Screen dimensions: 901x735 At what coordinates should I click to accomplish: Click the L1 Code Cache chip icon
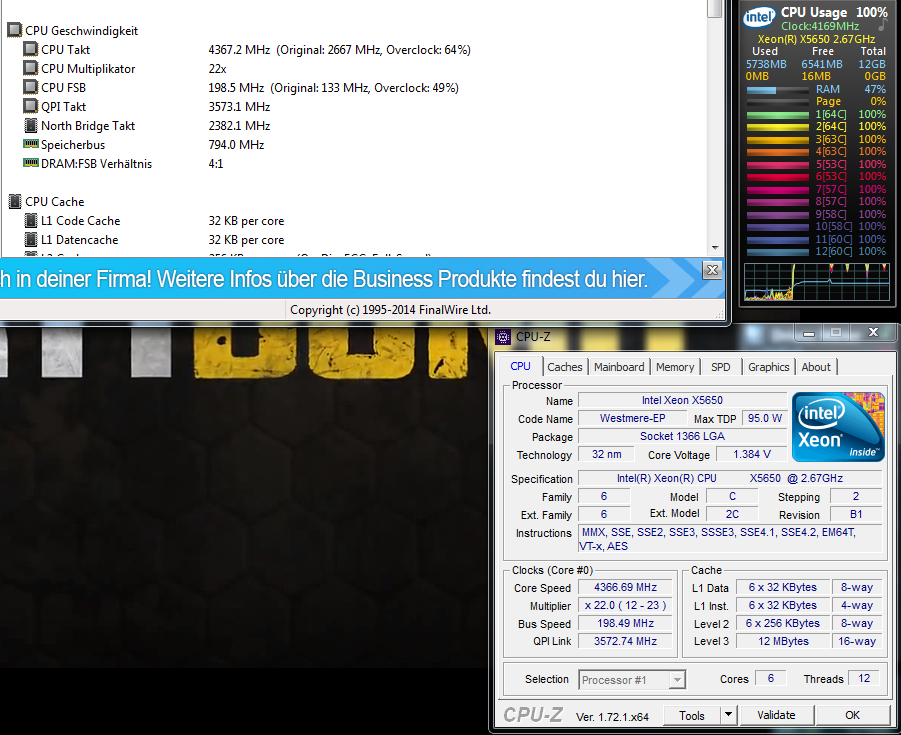click(30, 220)
